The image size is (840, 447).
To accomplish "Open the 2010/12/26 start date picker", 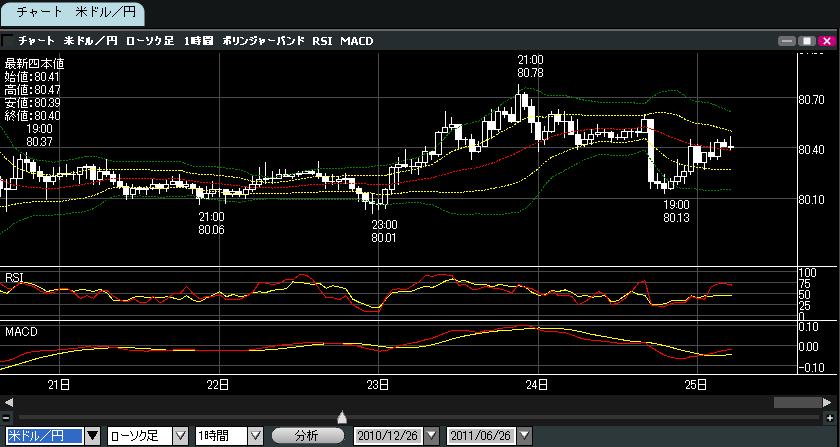I will point(431,436).
